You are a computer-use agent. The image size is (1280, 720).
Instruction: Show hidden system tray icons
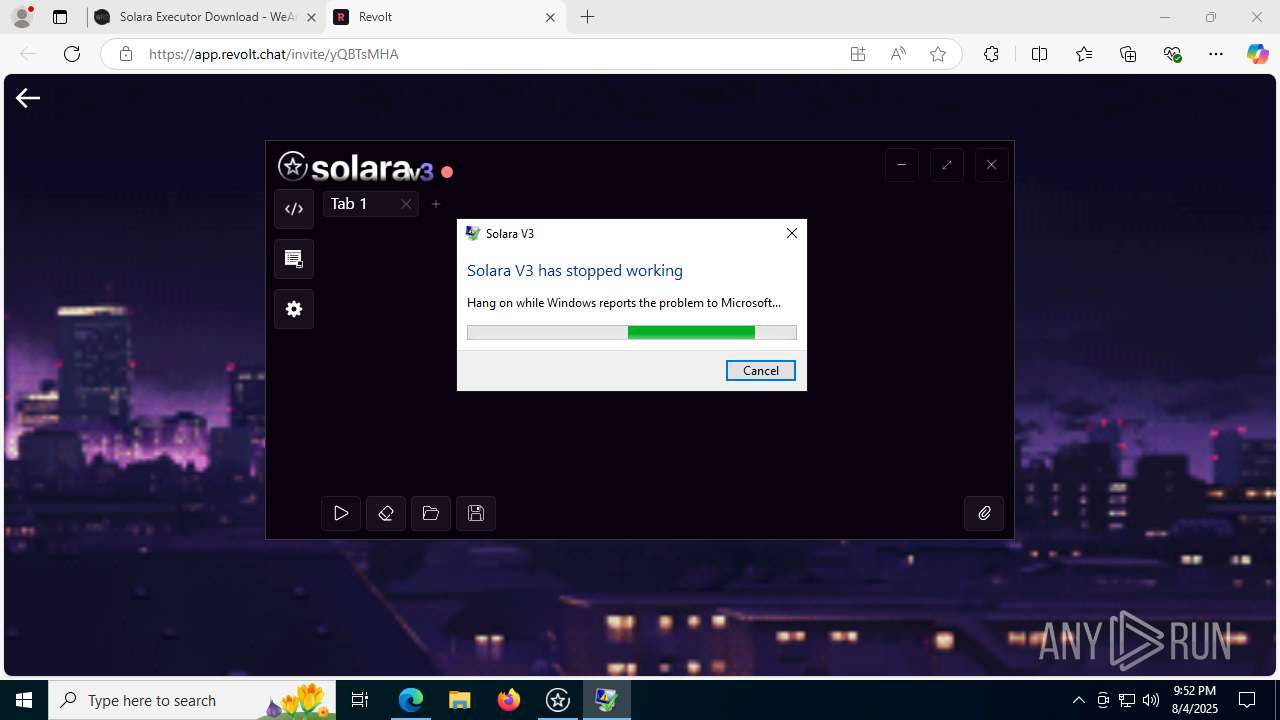[1079, 700]
